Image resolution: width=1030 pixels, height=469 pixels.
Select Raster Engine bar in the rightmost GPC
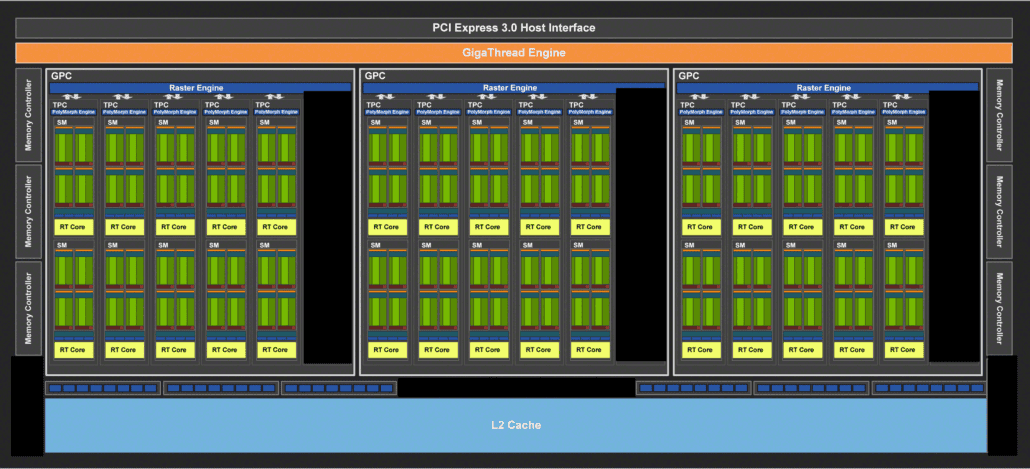tap(826, 88)
